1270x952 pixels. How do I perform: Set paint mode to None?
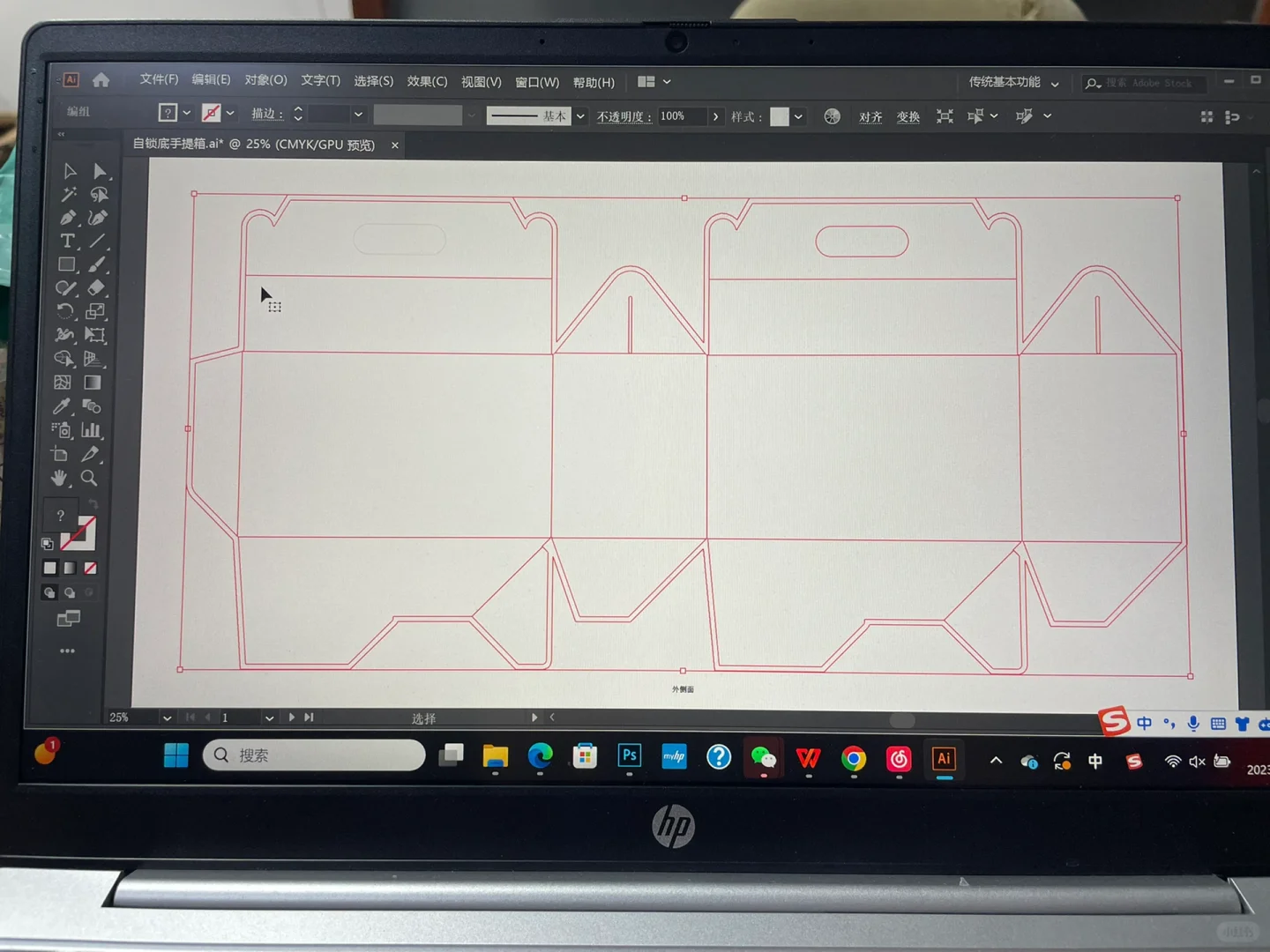coord(90,568)
